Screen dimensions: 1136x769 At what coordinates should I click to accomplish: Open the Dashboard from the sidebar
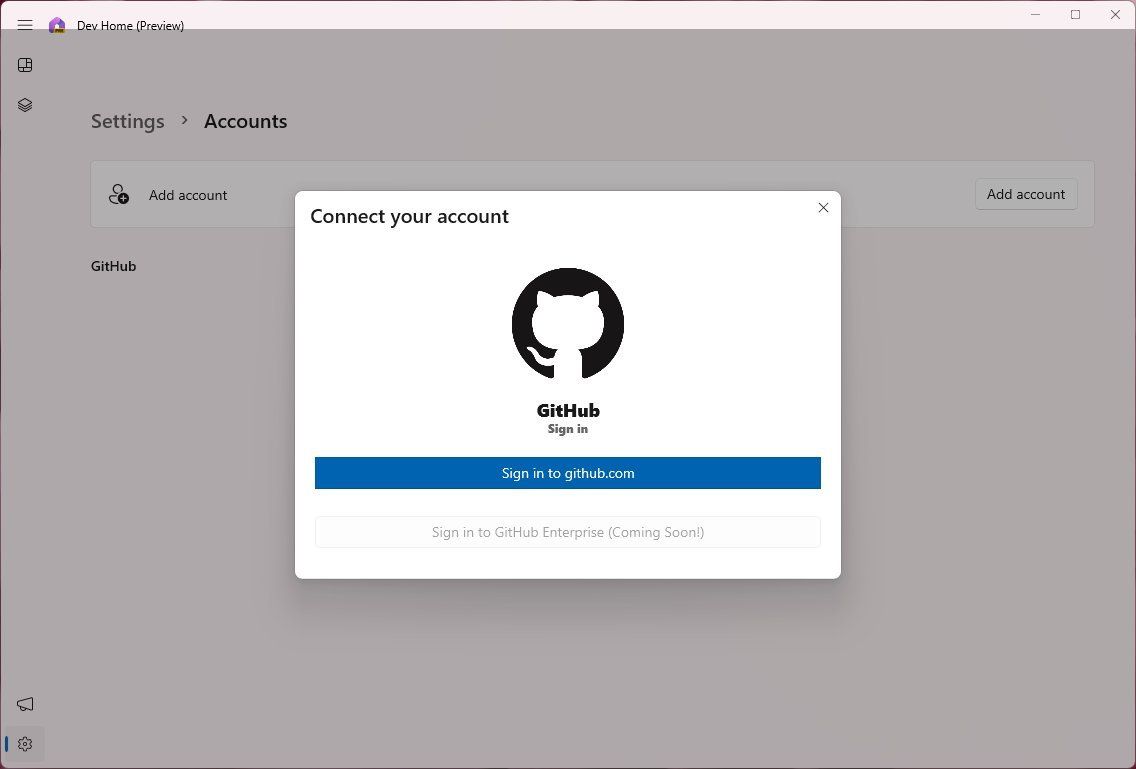point(25,65)
